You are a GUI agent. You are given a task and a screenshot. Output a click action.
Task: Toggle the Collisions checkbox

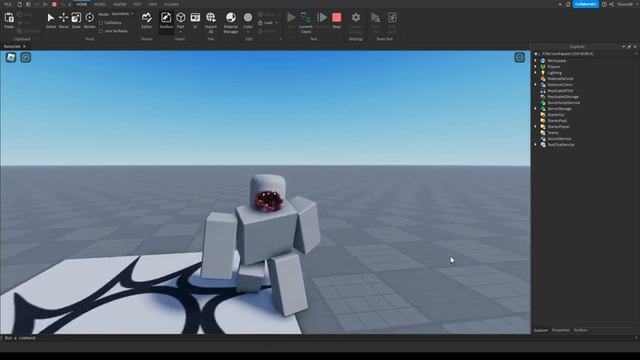pyautogui.click(x=101, y=23)
